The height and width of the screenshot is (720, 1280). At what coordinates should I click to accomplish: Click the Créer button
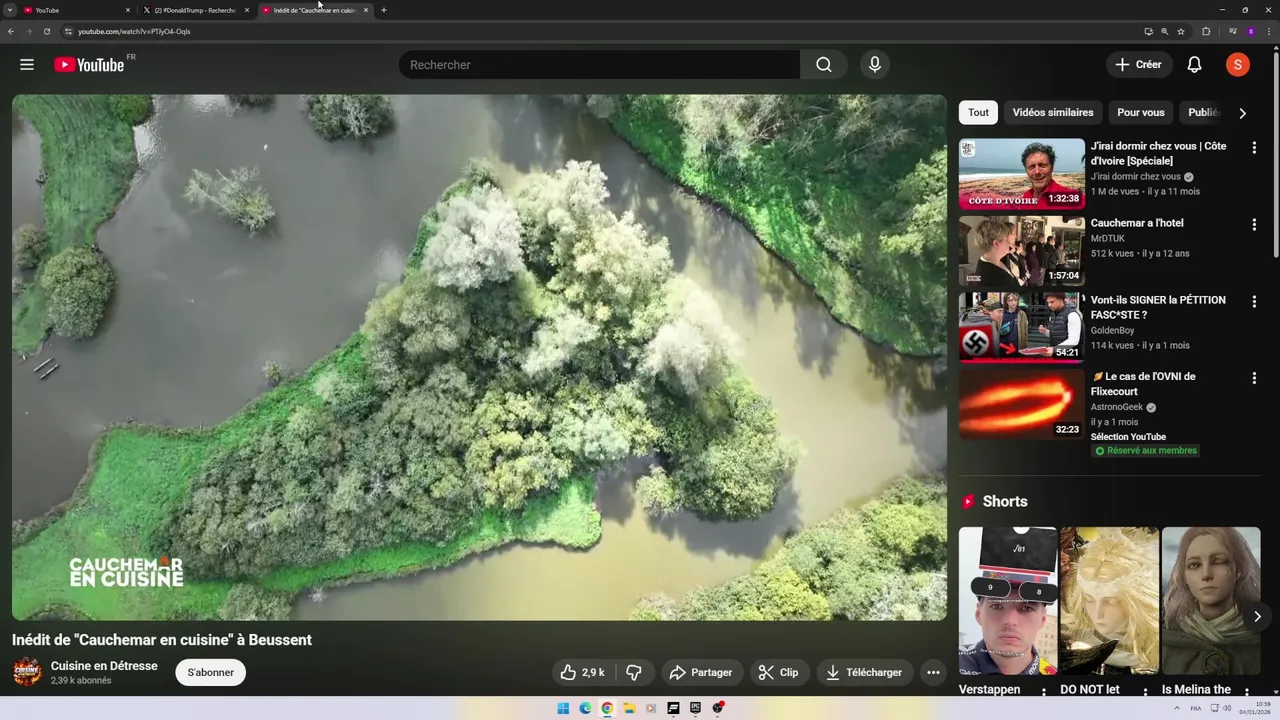tap(1139, 65)
